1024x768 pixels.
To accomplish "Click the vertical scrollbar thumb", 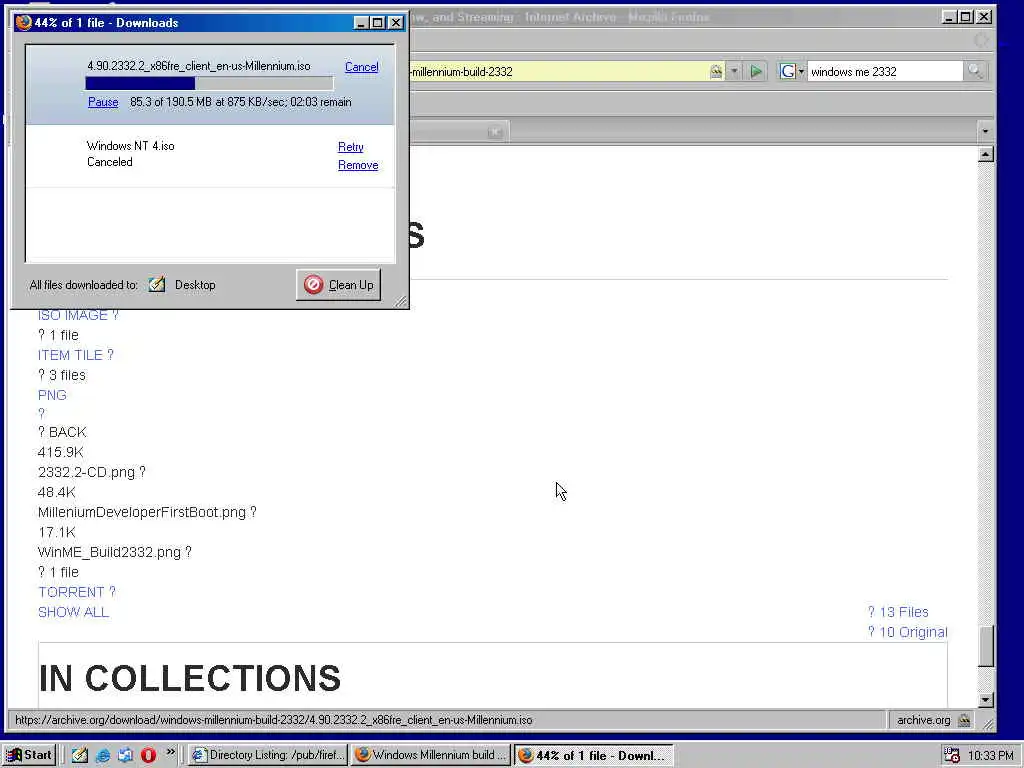I will point(986,646).
